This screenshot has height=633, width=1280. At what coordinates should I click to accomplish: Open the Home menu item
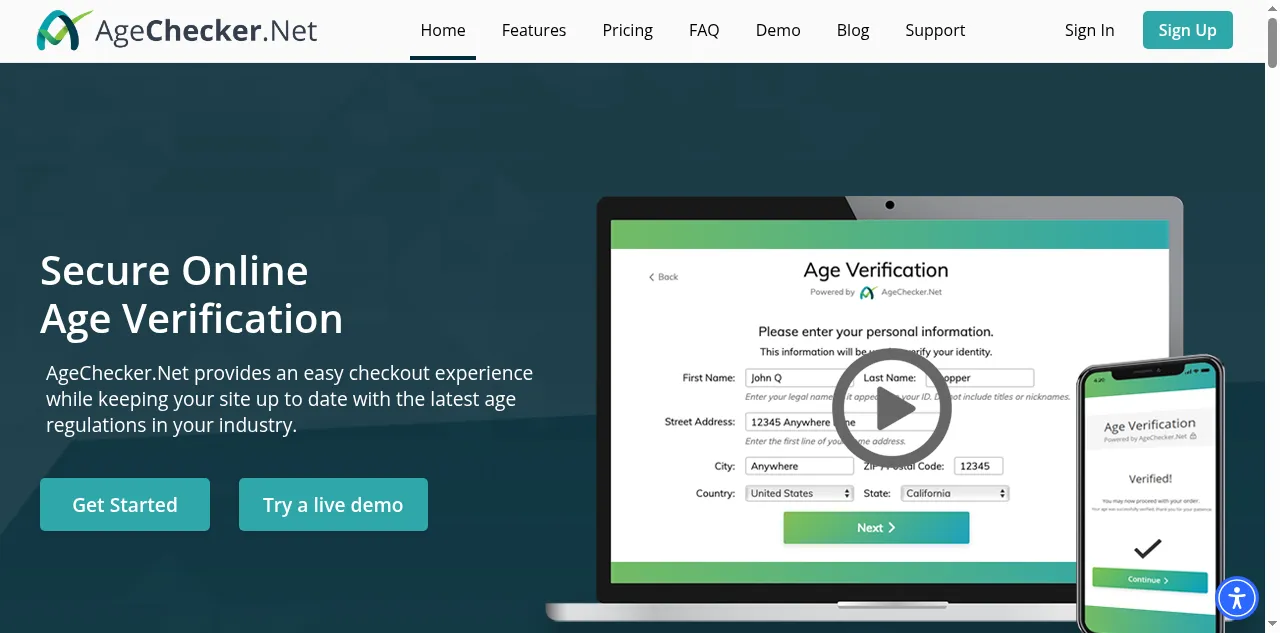pos(443,30)
